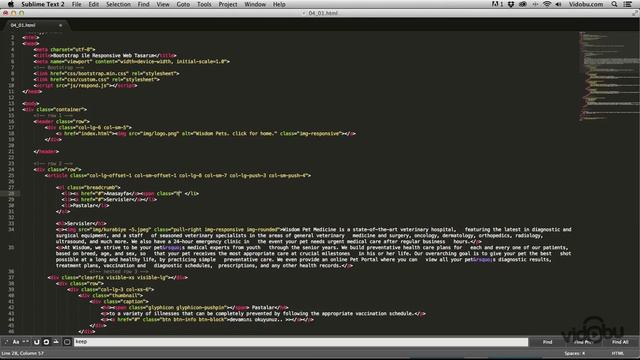The width and height of the screenshot is (640, 360).
Task: Toggle case sensitive search (Aa)
Action: point(16,342)
